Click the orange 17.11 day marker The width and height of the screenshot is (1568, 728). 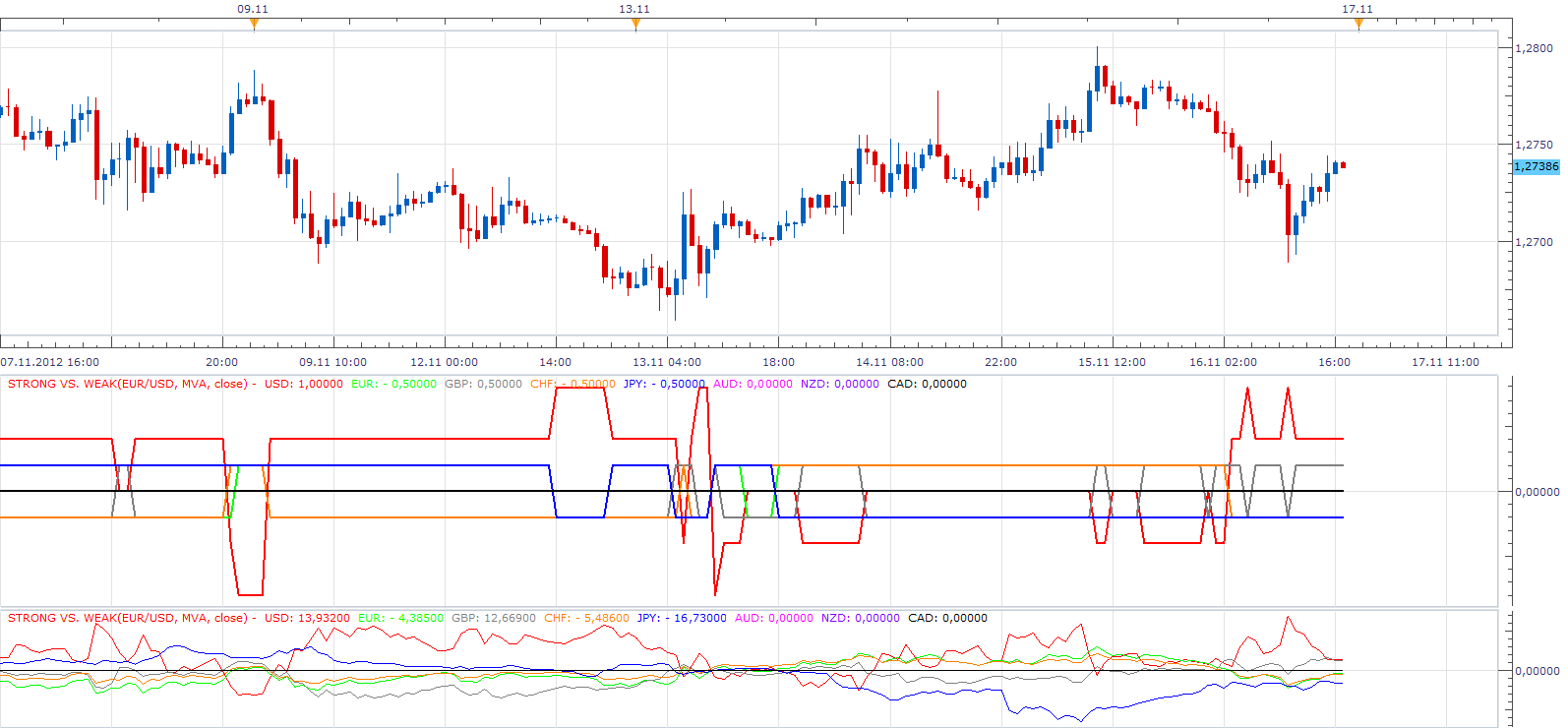1358,24
